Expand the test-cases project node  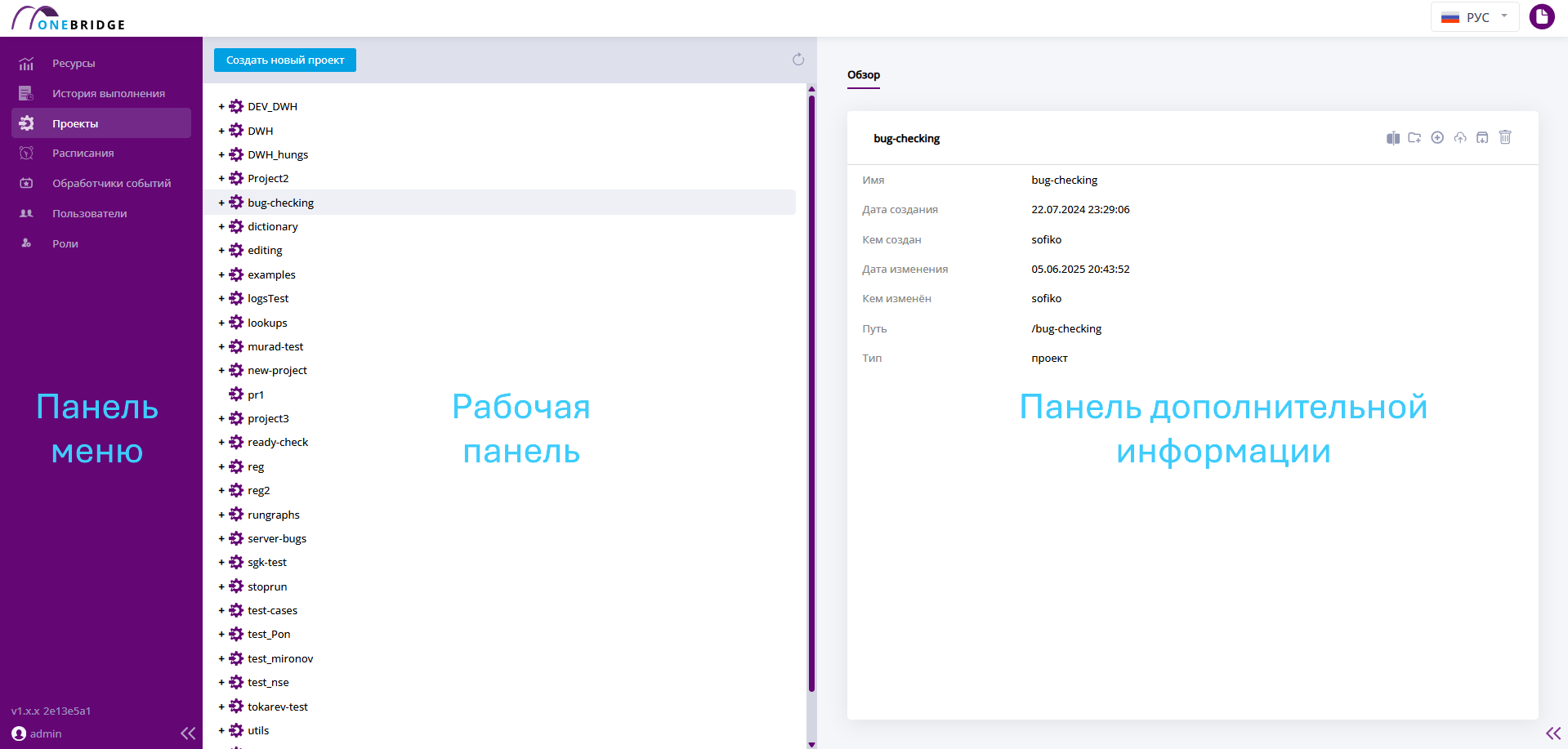[221, 610]
